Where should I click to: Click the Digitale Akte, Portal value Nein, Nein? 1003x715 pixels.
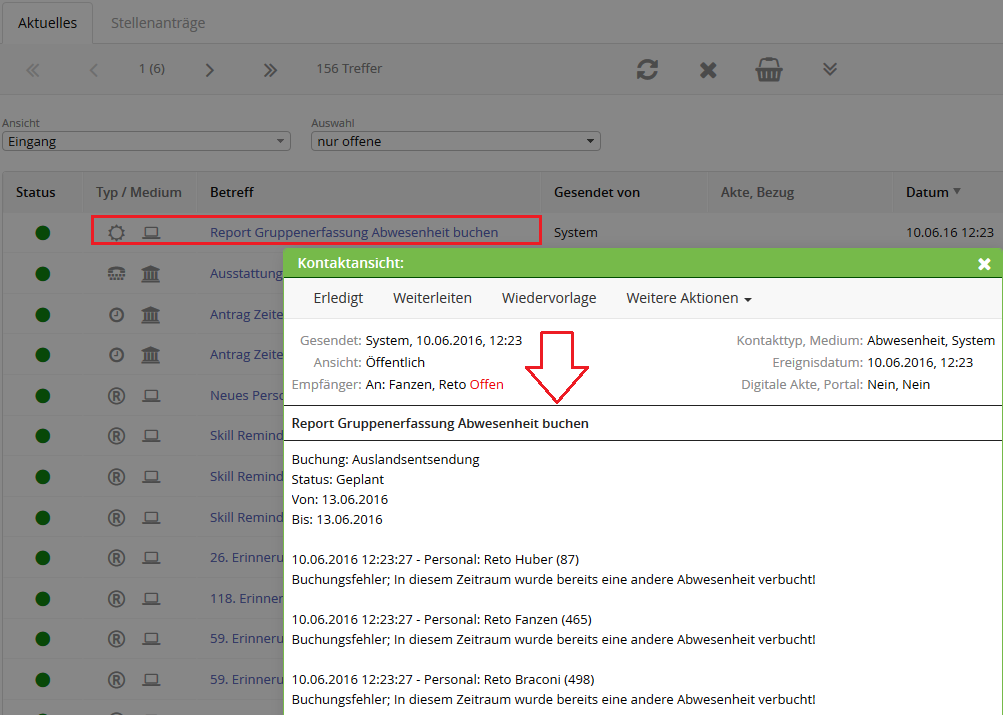pos(899,384)
